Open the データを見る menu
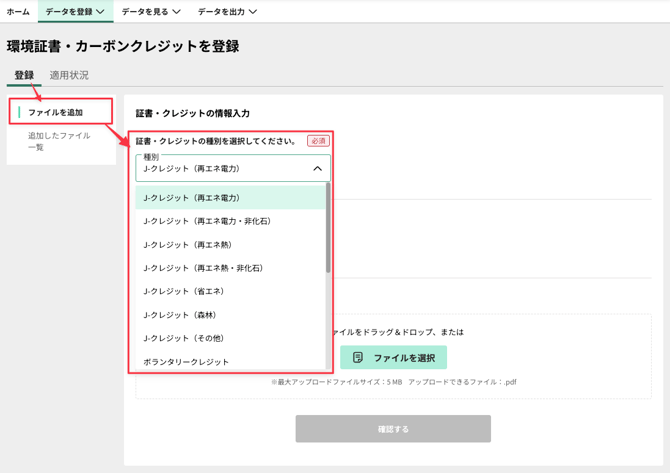 point(151,12)
